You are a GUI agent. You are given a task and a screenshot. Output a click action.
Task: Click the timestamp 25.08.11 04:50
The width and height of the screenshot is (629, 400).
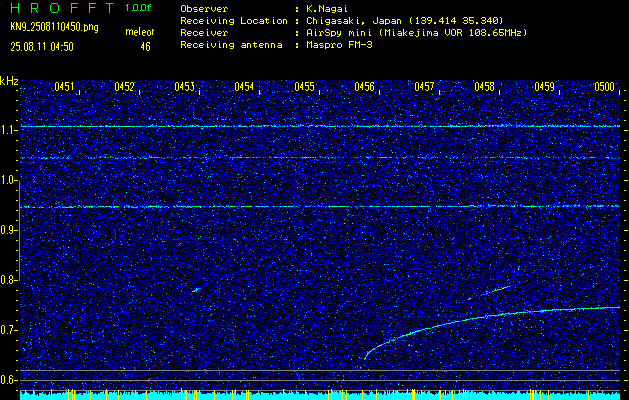click(42, 47)
